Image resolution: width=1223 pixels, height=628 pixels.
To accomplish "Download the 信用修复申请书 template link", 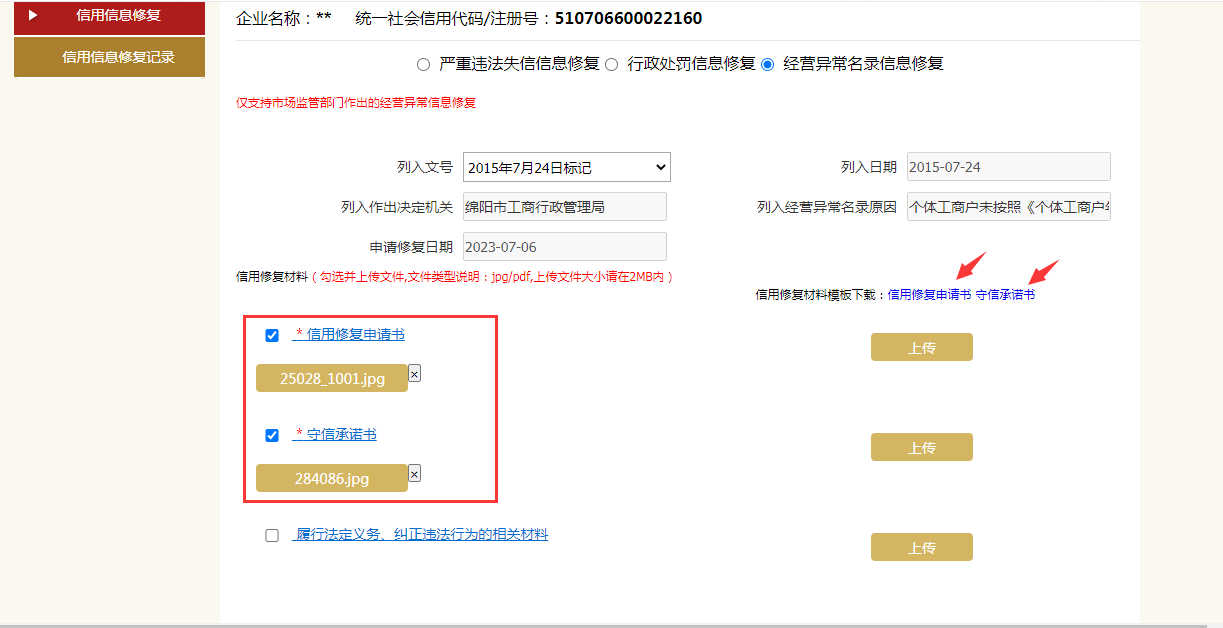I will (929, 295).
